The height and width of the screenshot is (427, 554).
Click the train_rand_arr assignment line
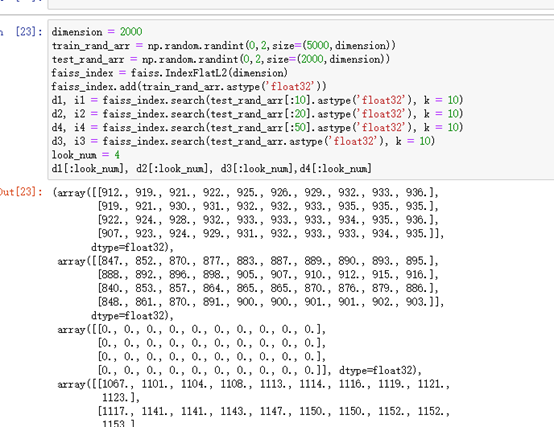[224, 46]
